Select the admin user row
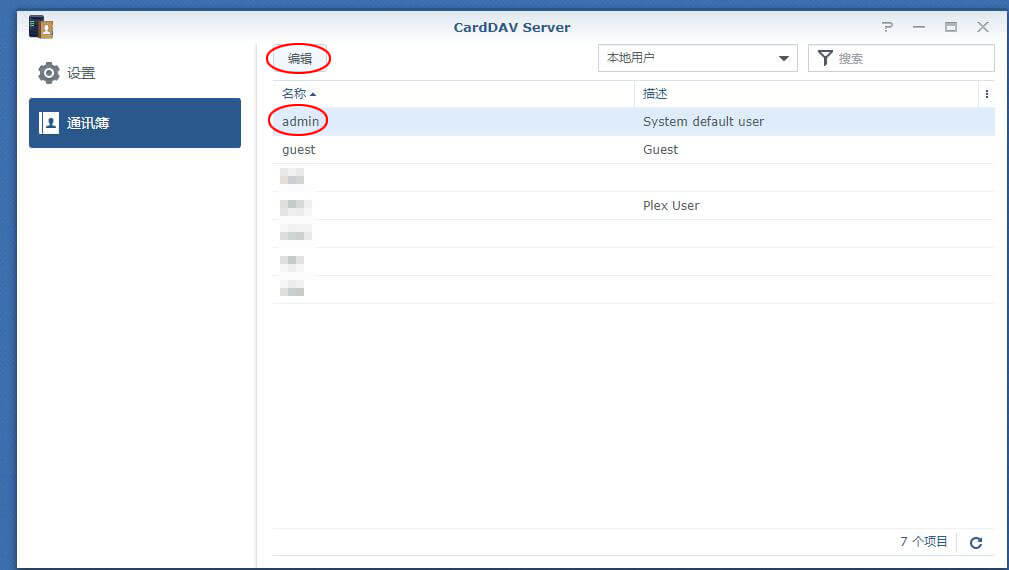Screen dimensions: 1009x570 300,121
